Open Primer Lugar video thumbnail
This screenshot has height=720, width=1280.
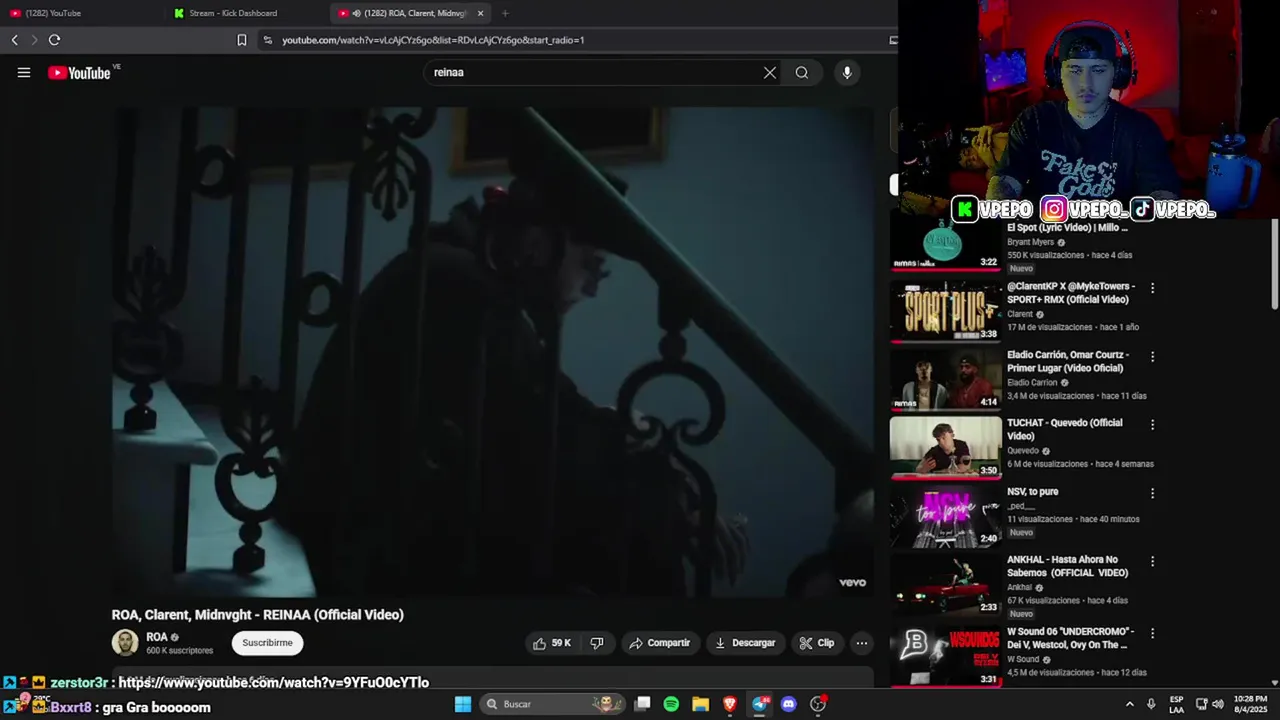(945, 380)
